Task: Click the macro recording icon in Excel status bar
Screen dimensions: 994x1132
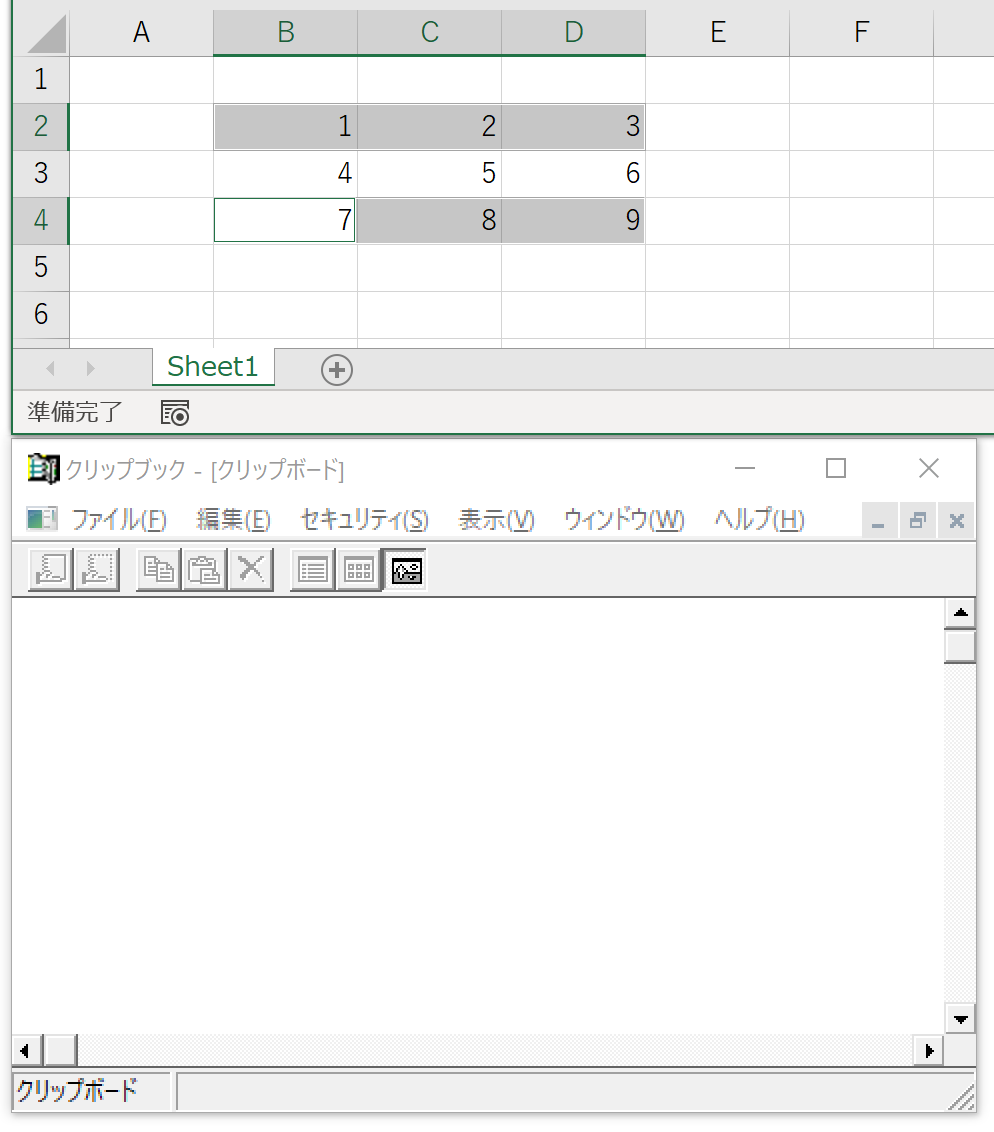Action: point(175,413)
